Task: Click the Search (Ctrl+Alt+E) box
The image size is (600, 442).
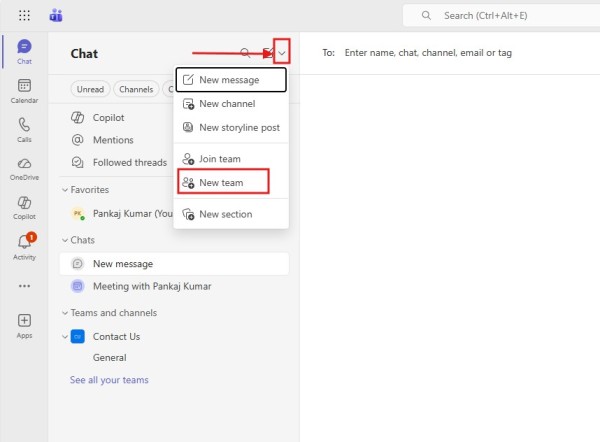Action: coord(501,16)
